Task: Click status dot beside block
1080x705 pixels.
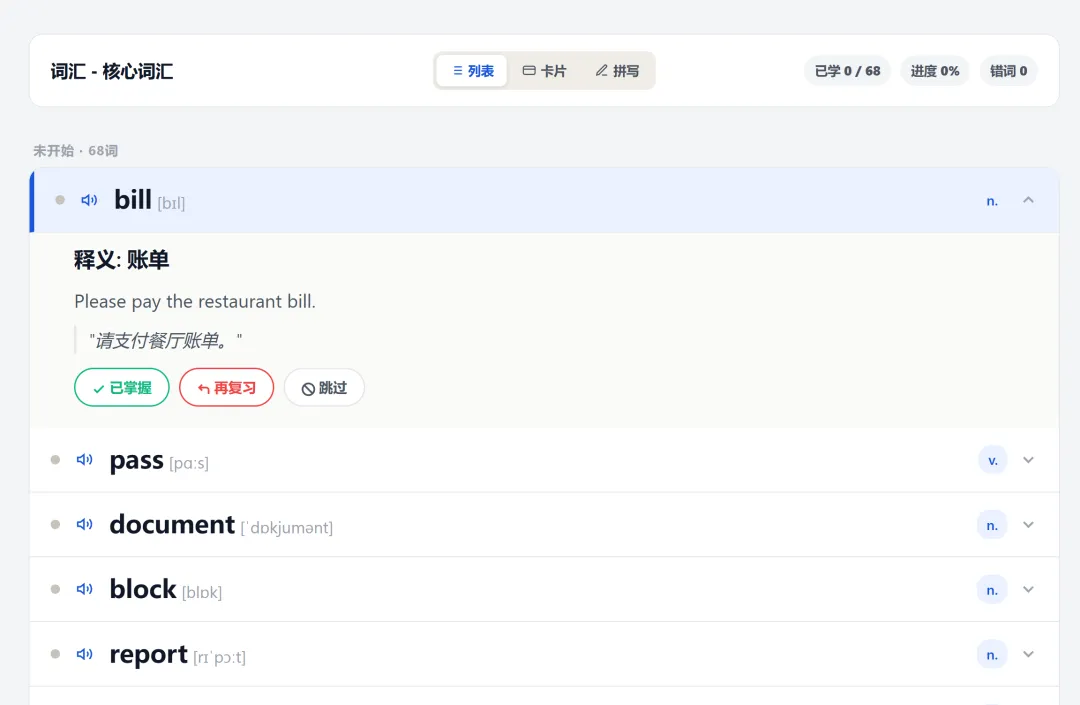Action: coord(55,589)
